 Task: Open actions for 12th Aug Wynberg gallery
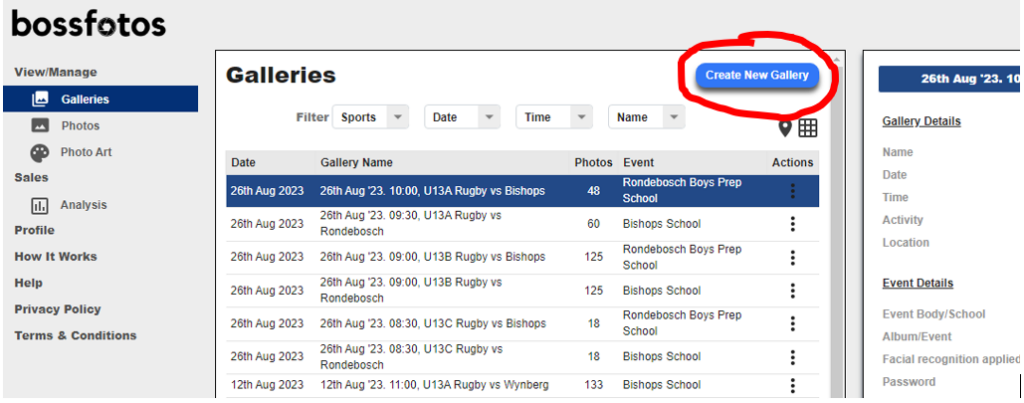coord(793,385)
